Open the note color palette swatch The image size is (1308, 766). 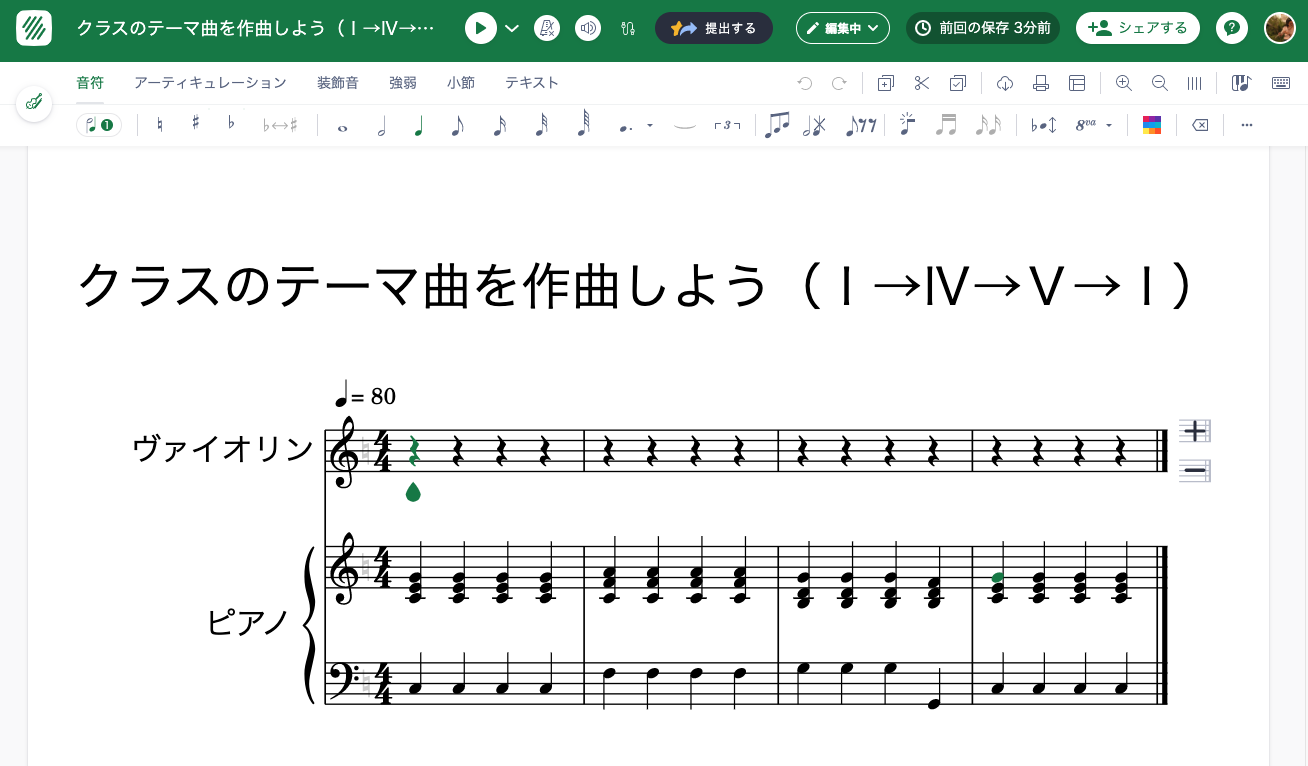tap(1152, 124)
